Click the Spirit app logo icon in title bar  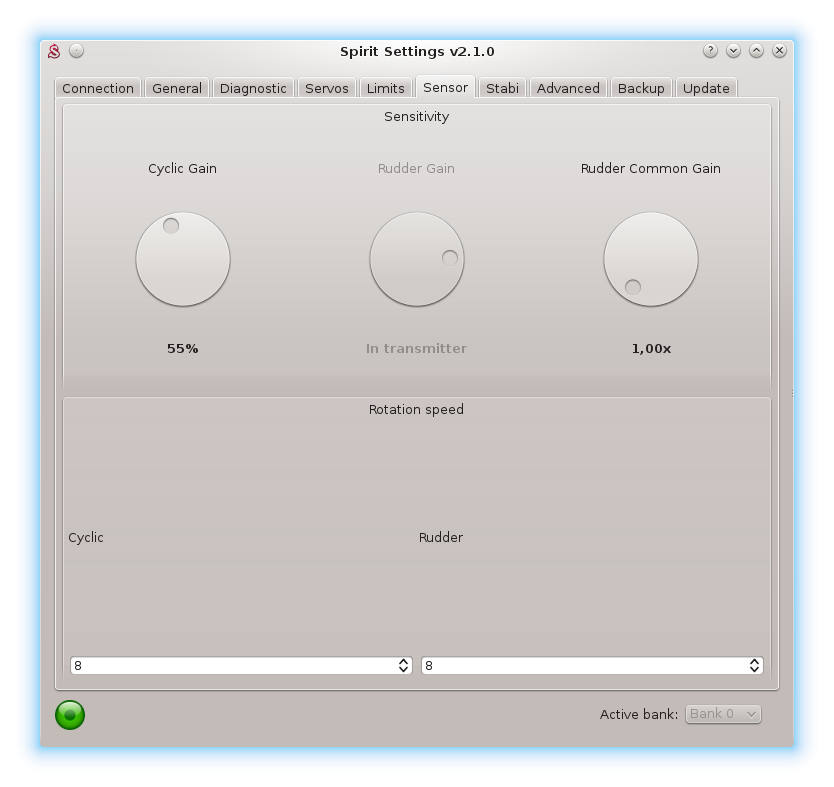click(55, 51)
